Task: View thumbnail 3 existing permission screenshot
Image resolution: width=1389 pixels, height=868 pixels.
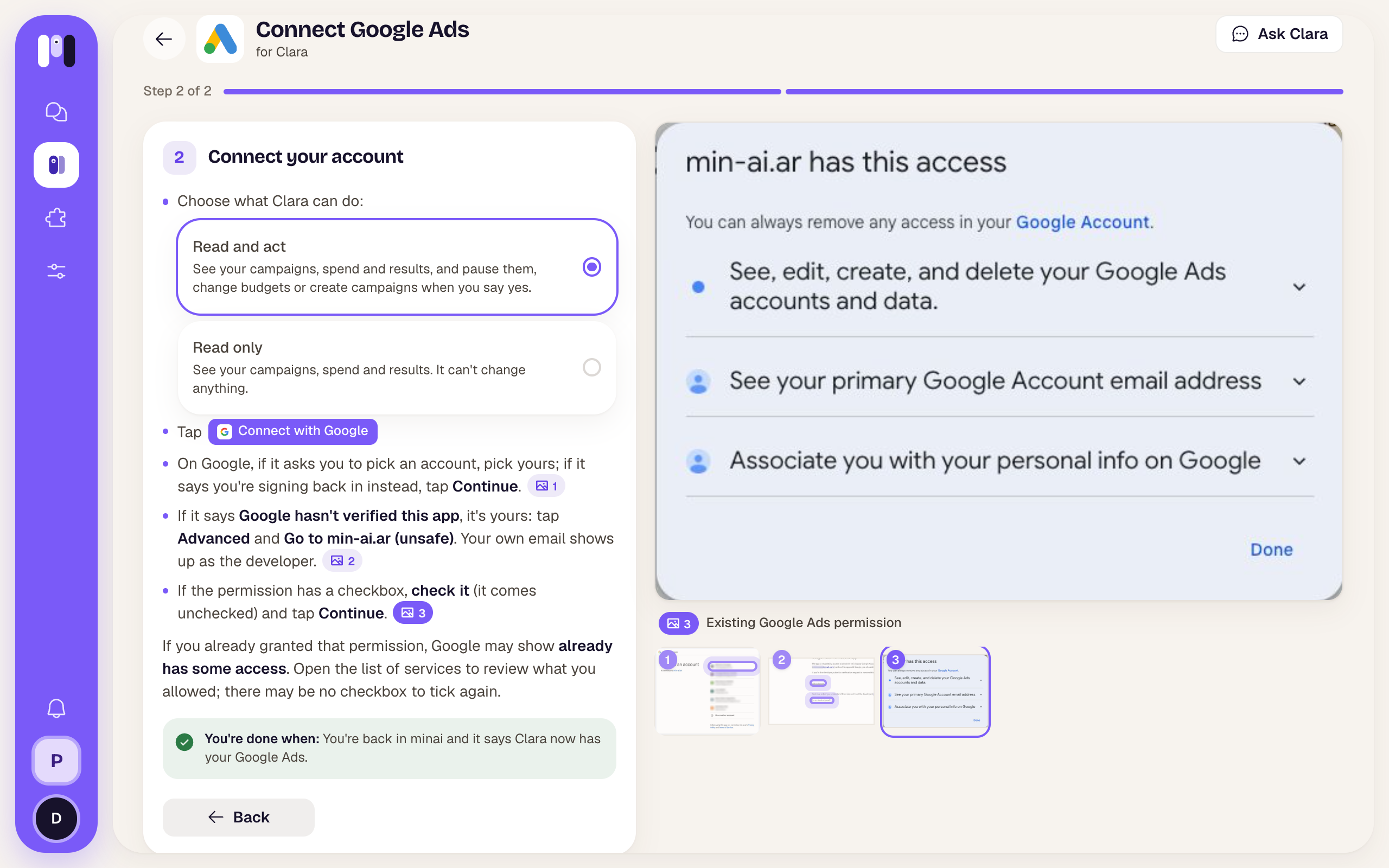Action: [935, 691]
